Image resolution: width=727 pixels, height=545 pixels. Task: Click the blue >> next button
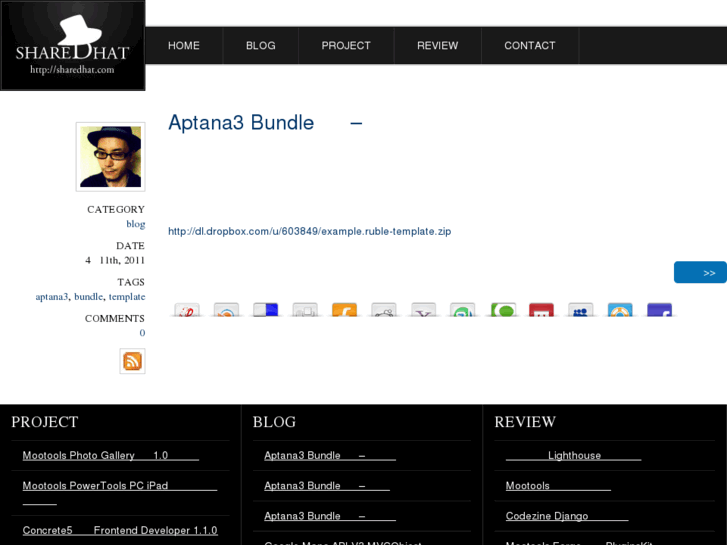click(x=700, y=272)
